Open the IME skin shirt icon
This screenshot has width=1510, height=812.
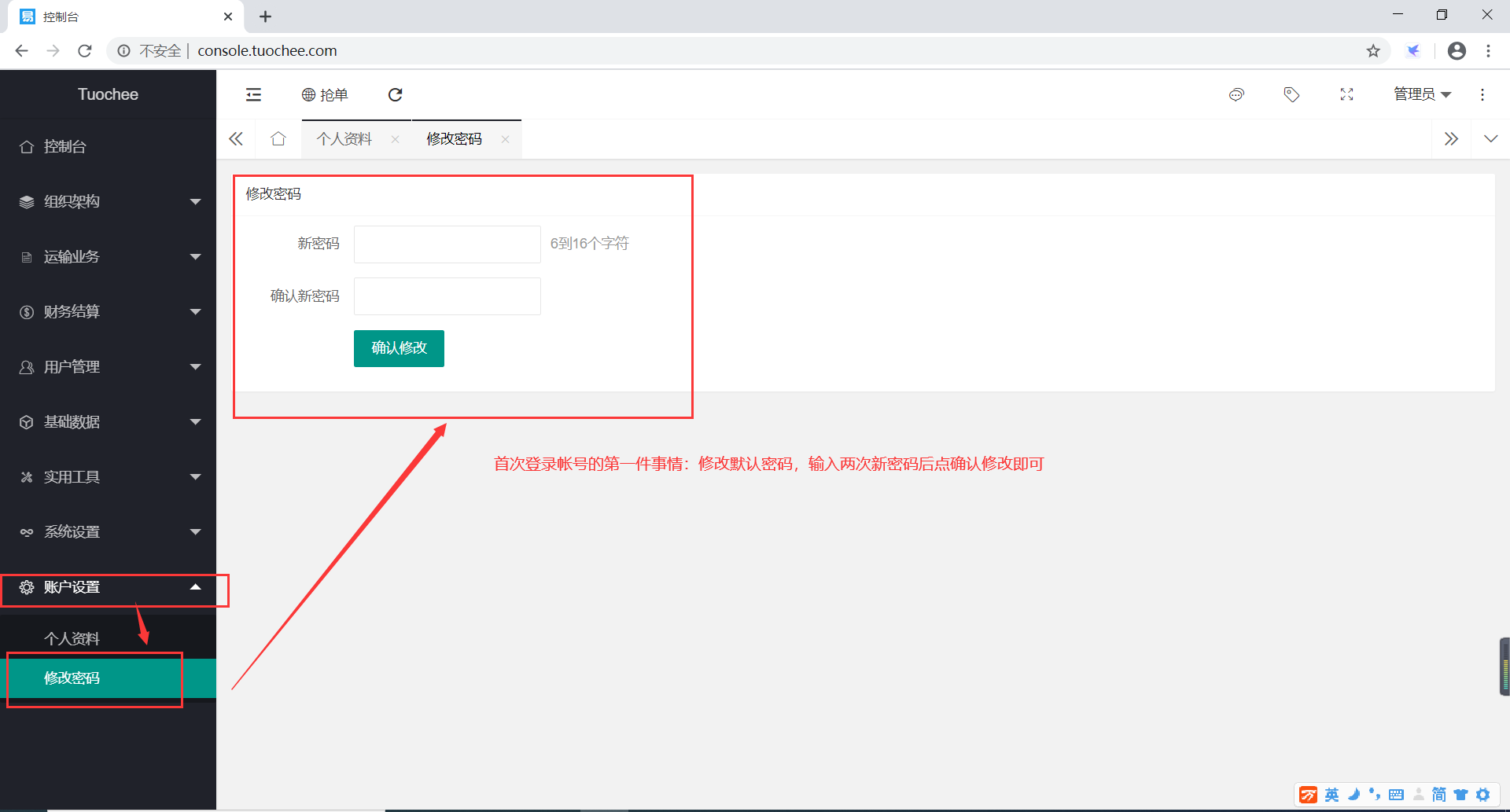click(1460, 795)
